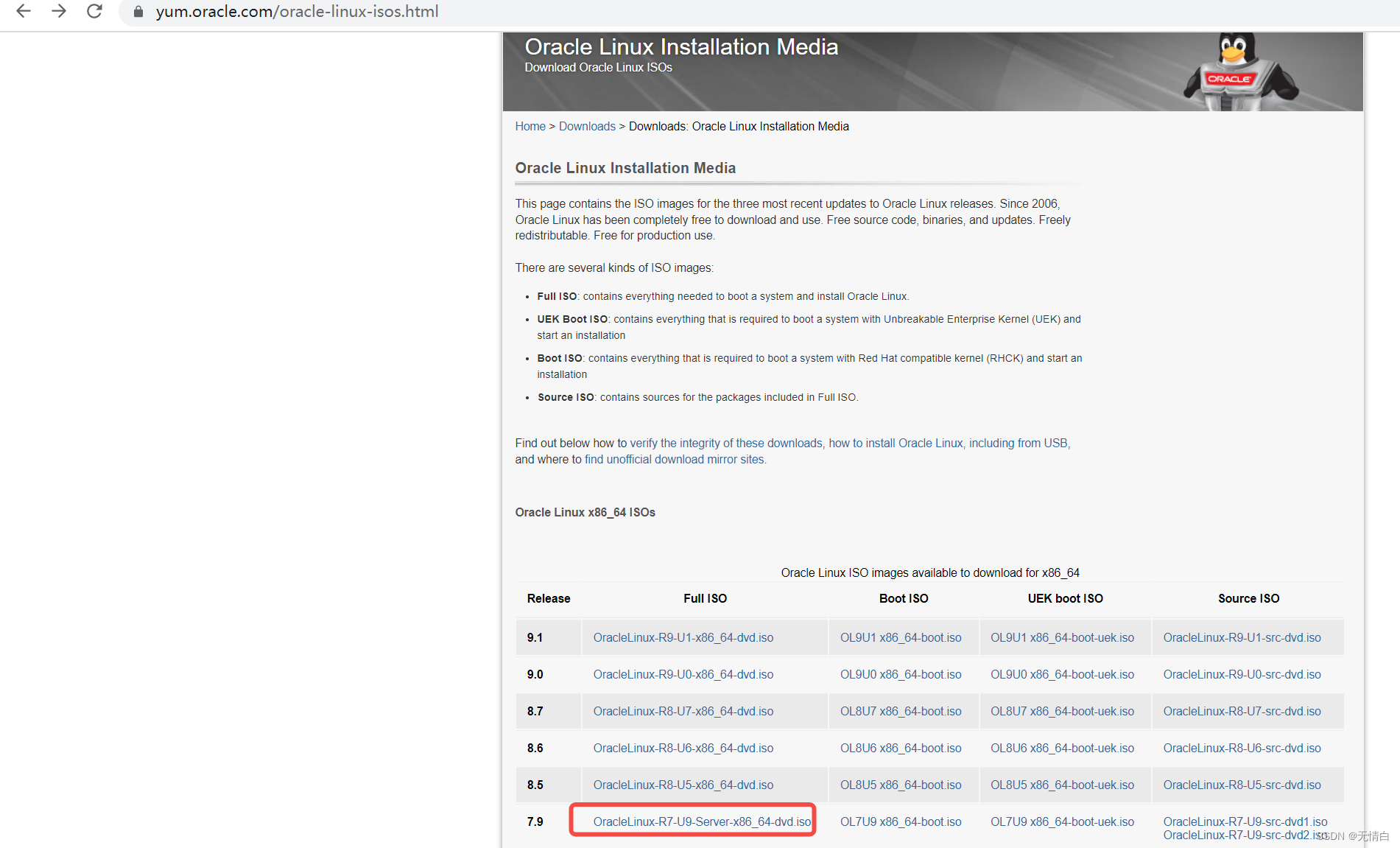The height and width of the screenshot is (848, 1400).
Task: Download OL7U9 x86_64-boot.iso
Action: 901,821
